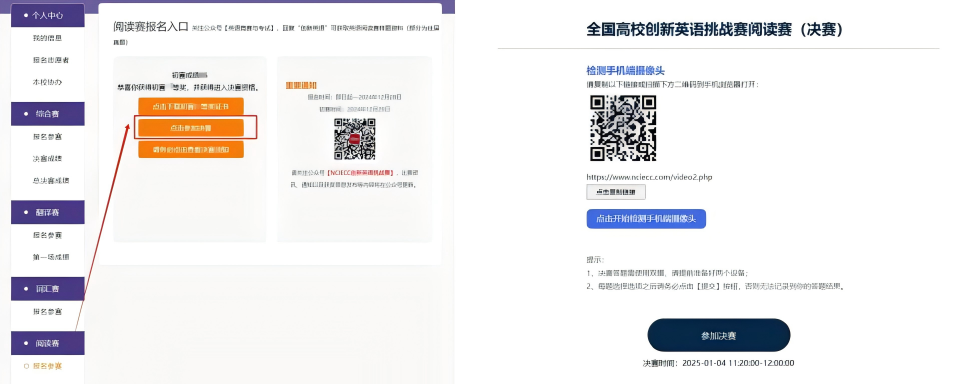Open 总决赛成绩 in the sidebar
The height and width of the screenshot is (384, 977).
50,180
